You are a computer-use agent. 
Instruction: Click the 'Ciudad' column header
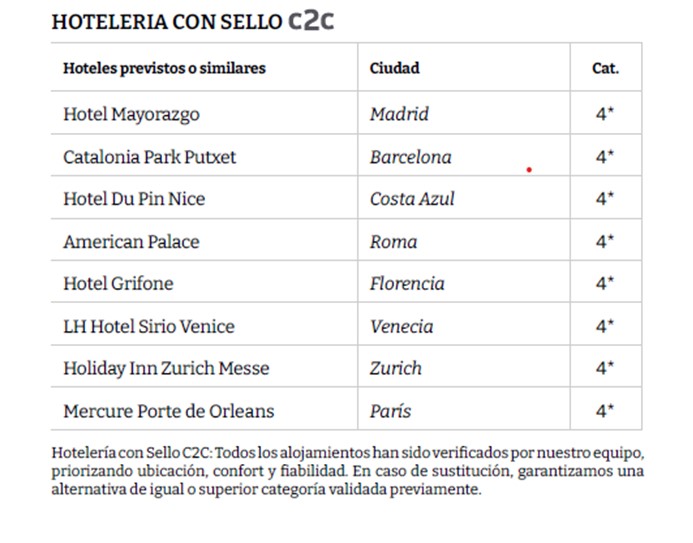tap(394, 69)
